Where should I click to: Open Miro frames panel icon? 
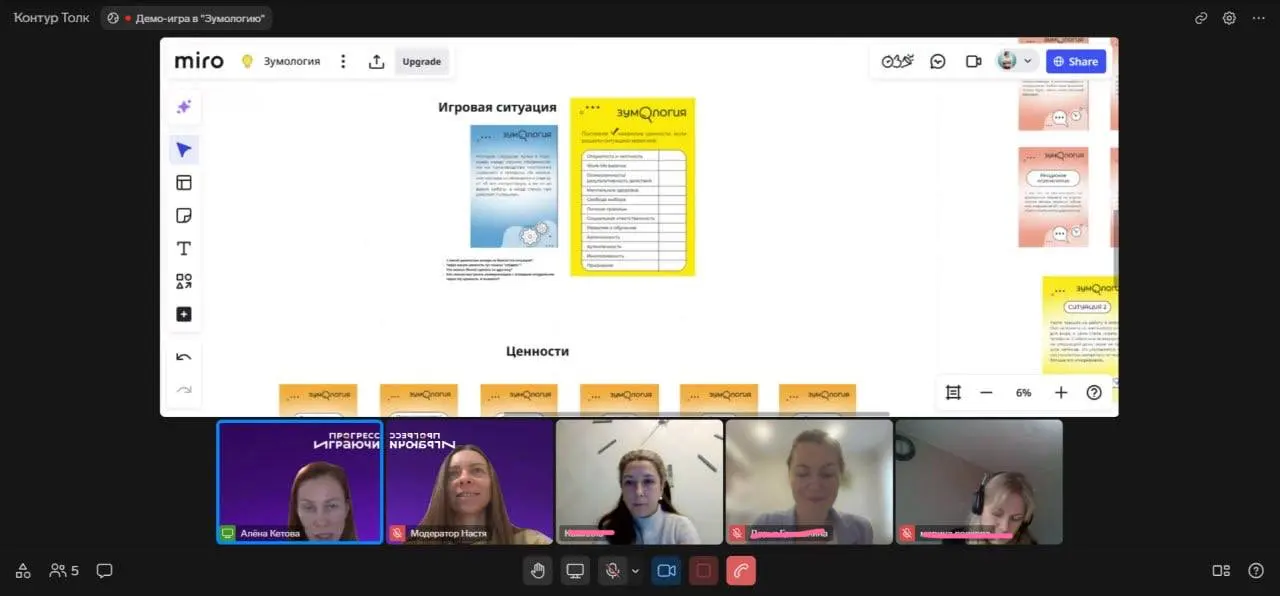tap(953, 393)
